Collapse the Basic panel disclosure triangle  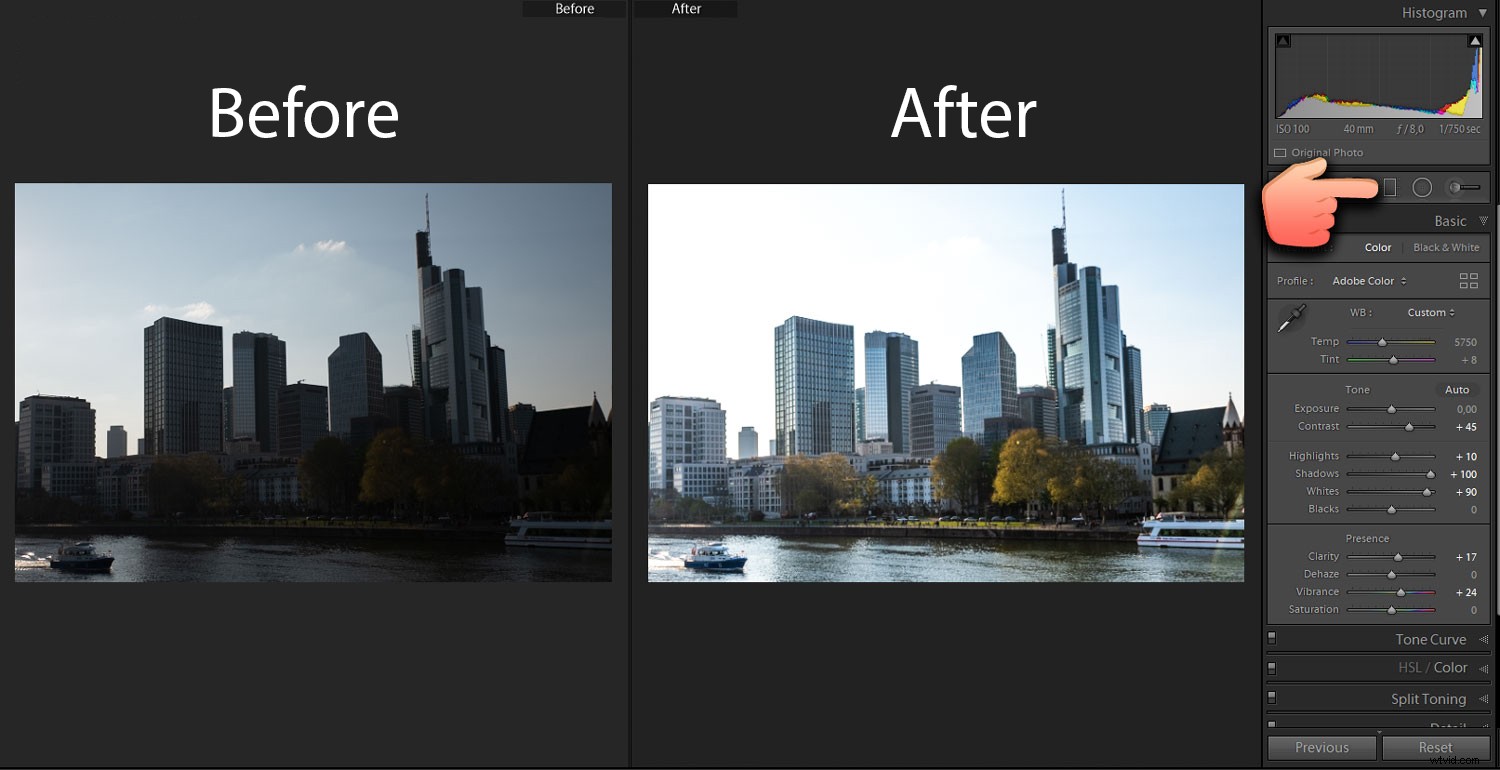click(1485, 220)
